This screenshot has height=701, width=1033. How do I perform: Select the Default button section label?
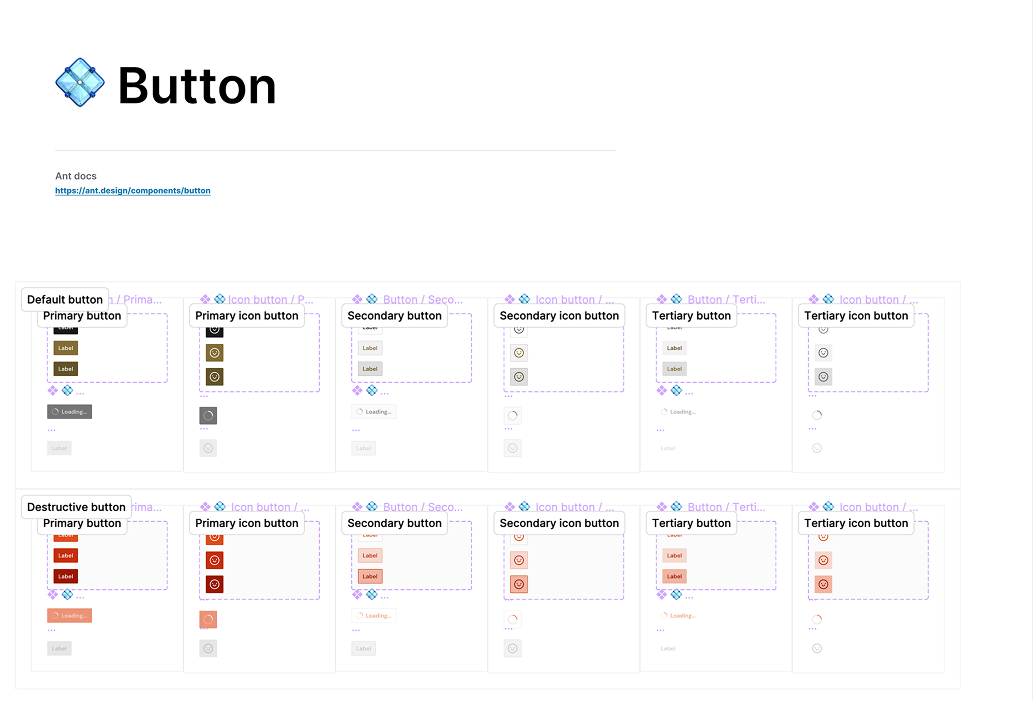click(x=65, y=299)
